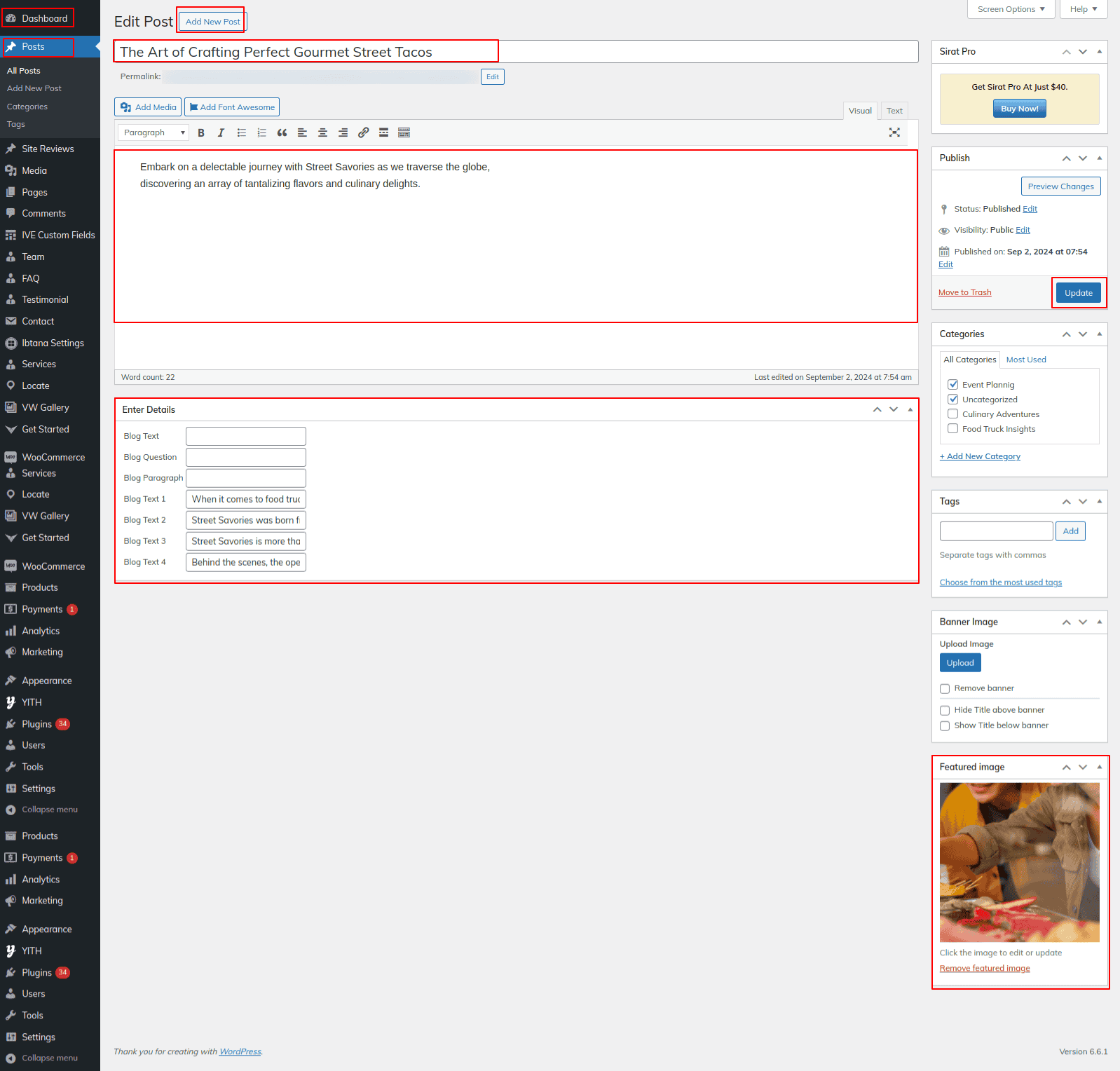
Task: Toggle bold formatting in editor toolbar
Action: pyautogui.click(x=201, y=132)
